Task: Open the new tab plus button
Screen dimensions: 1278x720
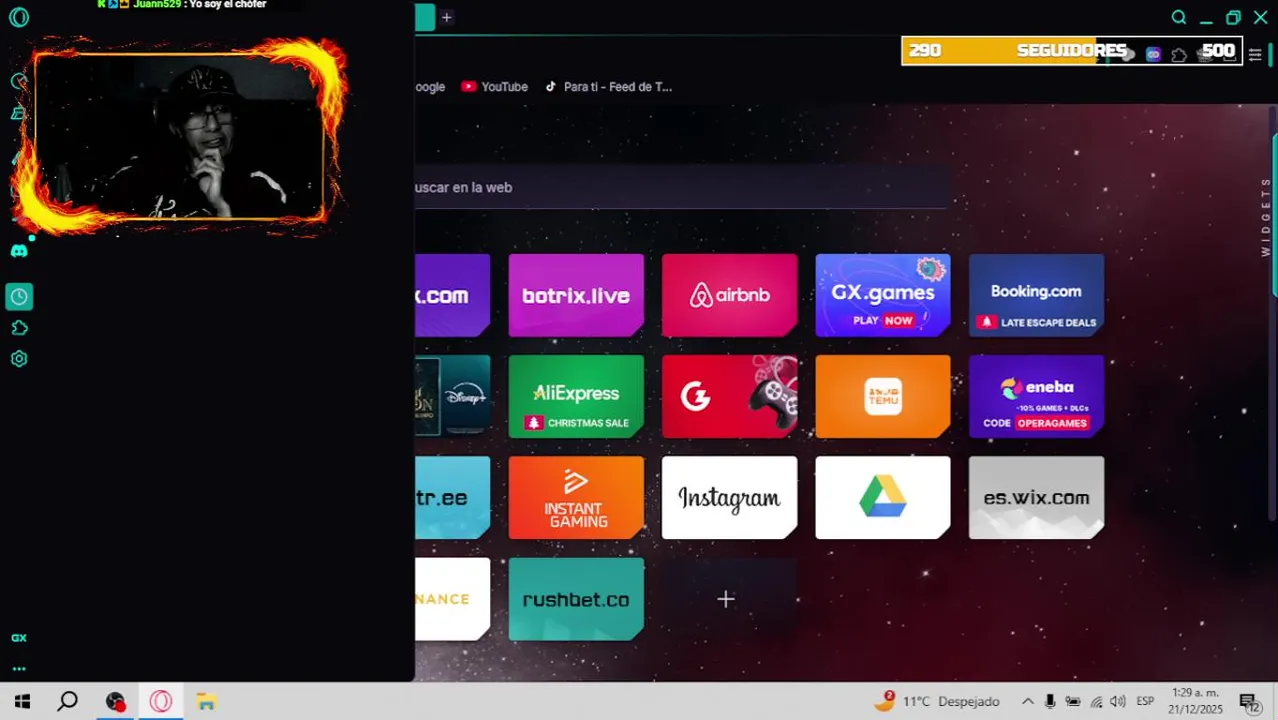Action: 447,17
